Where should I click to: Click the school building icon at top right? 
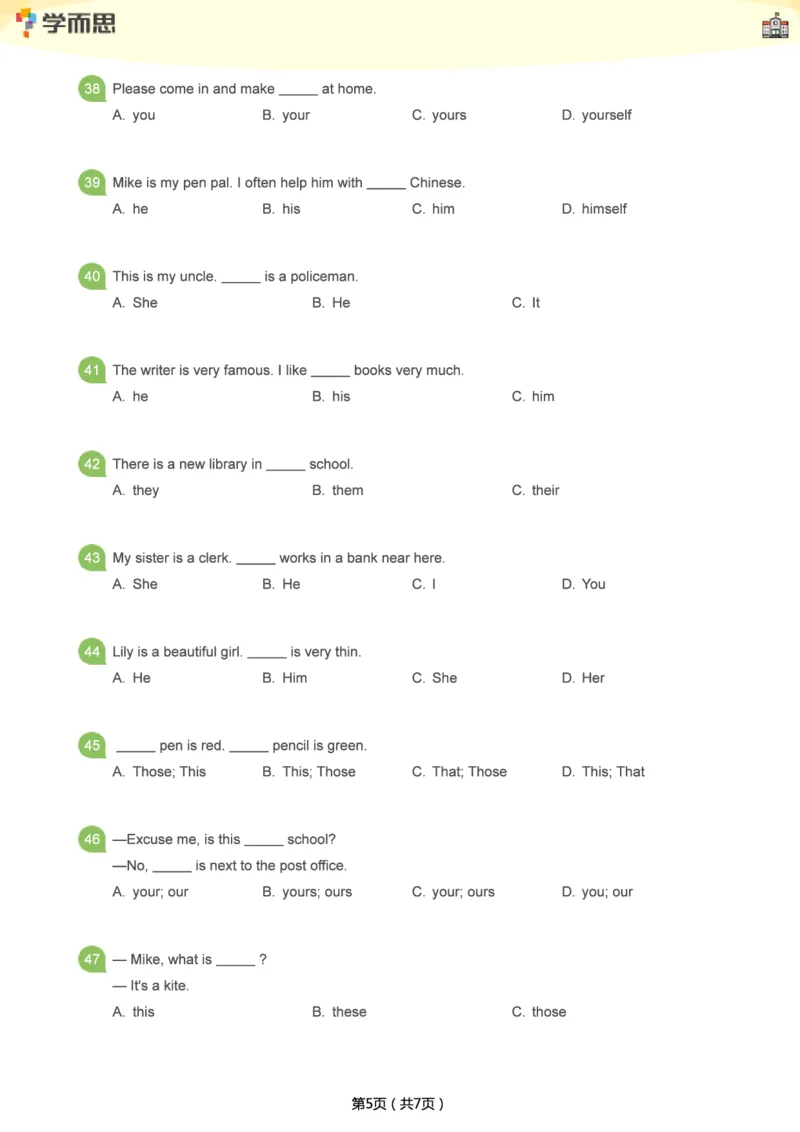(x=775, y=26)
